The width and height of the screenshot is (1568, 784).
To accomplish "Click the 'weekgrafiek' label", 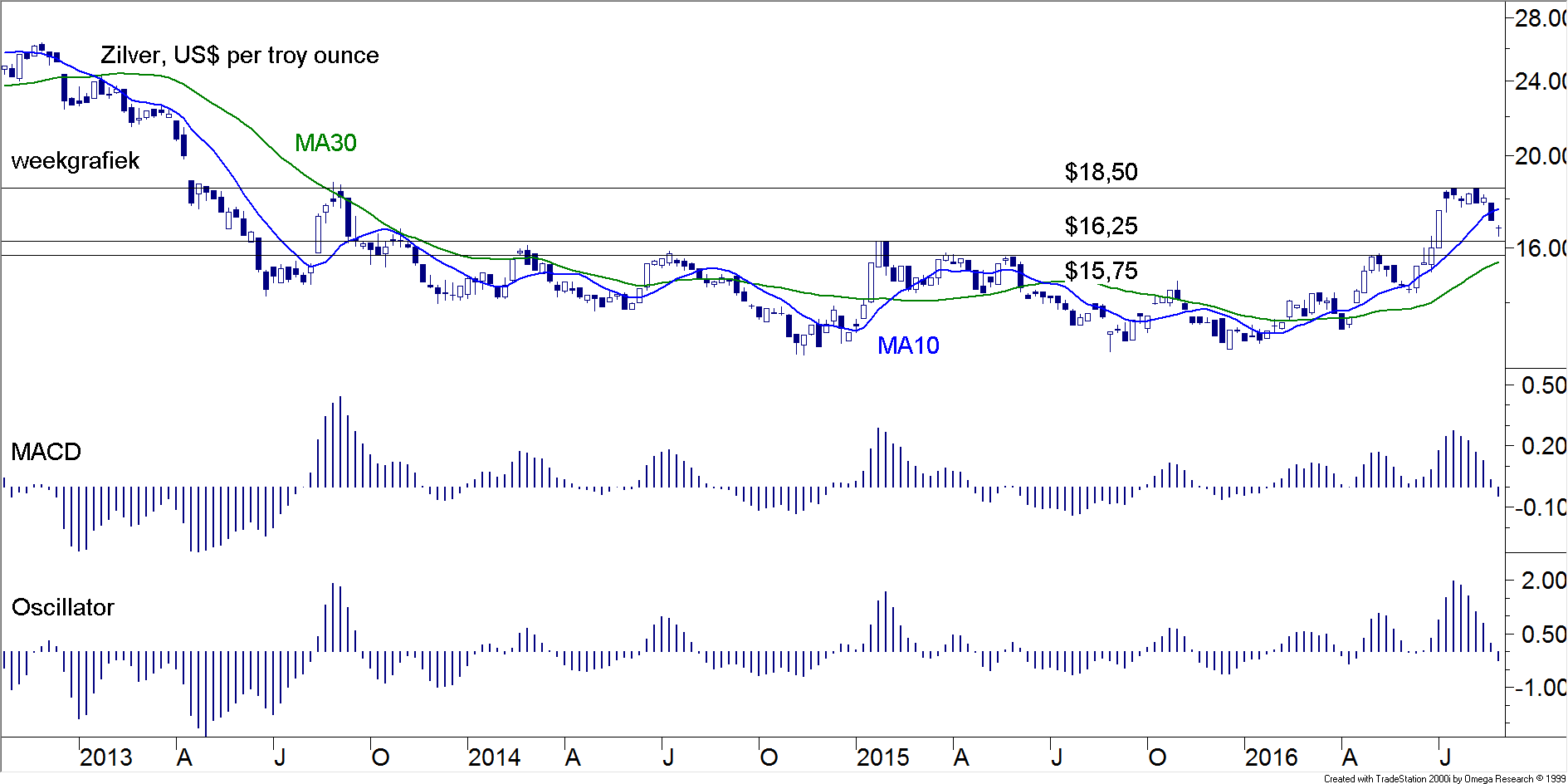I will 75,161.
